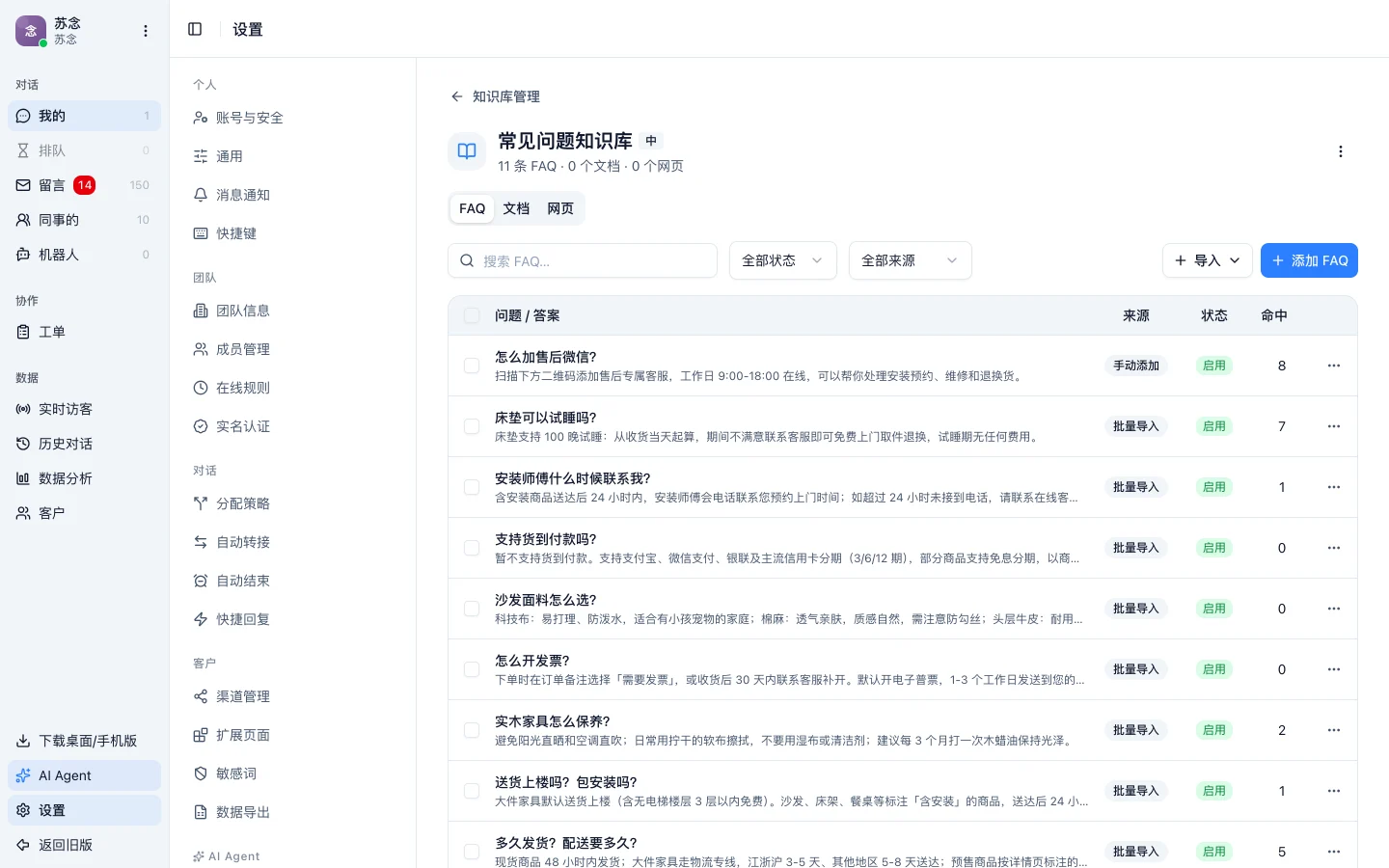
Task: Open 敏感词 settings
Action: (292, 773)
